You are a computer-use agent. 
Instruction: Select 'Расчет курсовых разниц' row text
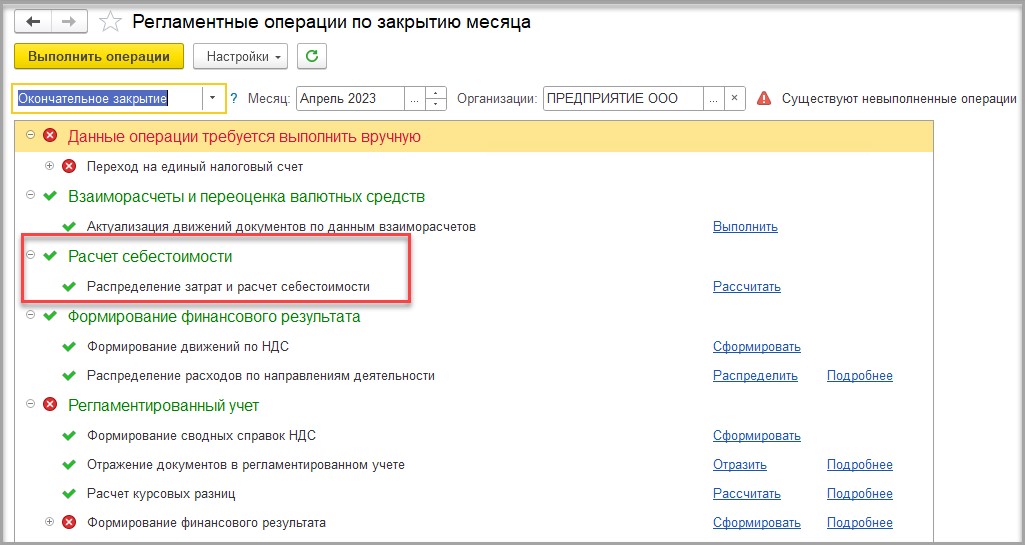pos(161,493)
